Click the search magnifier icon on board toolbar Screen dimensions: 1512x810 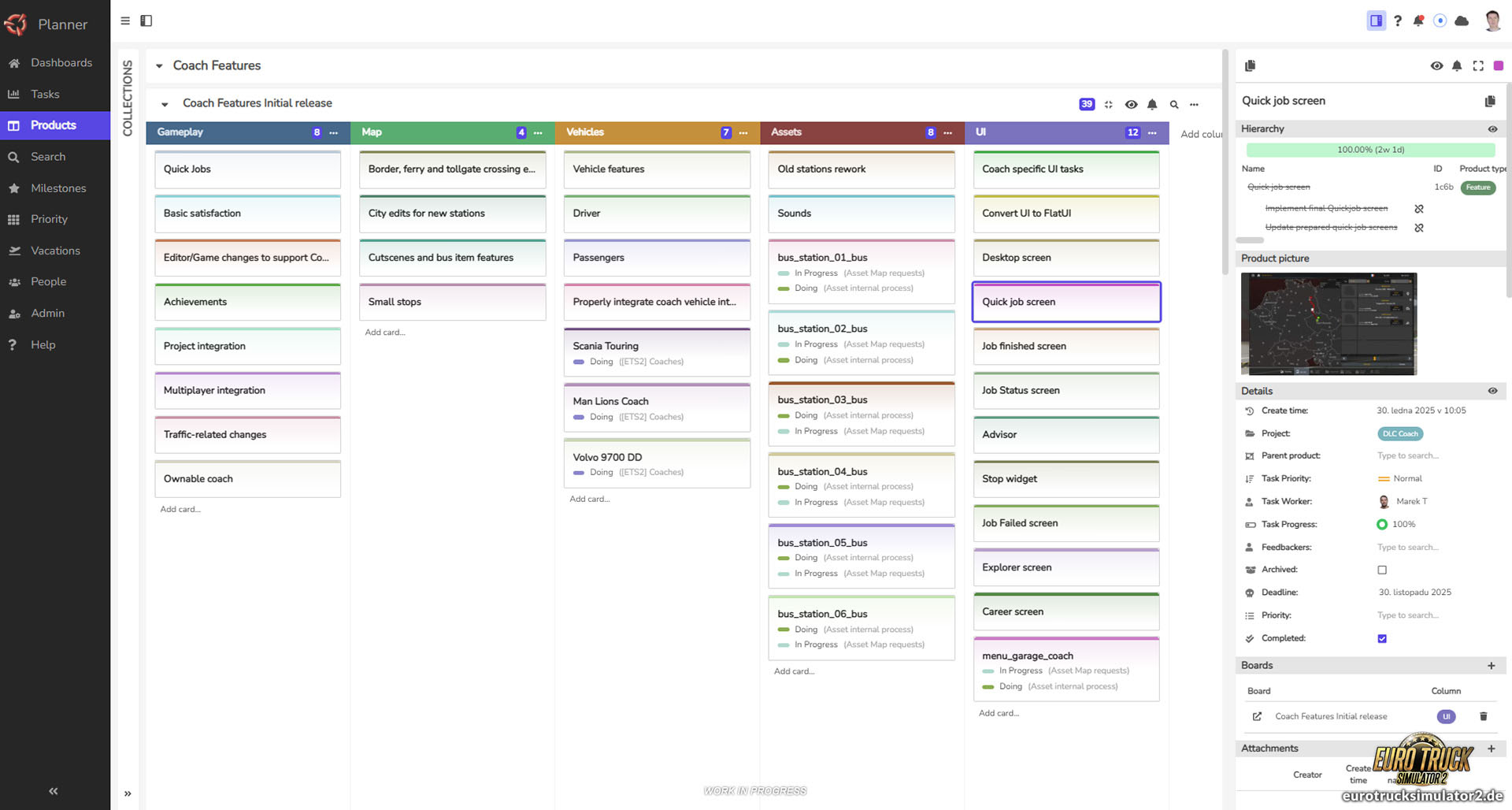click(1174, 104)
